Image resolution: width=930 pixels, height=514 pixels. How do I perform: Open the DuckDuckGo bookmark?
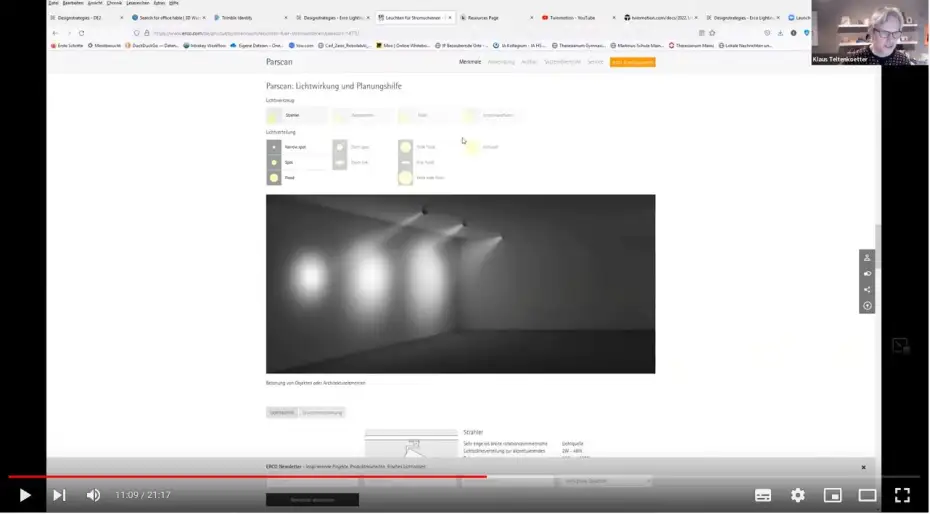coord(151,45)
